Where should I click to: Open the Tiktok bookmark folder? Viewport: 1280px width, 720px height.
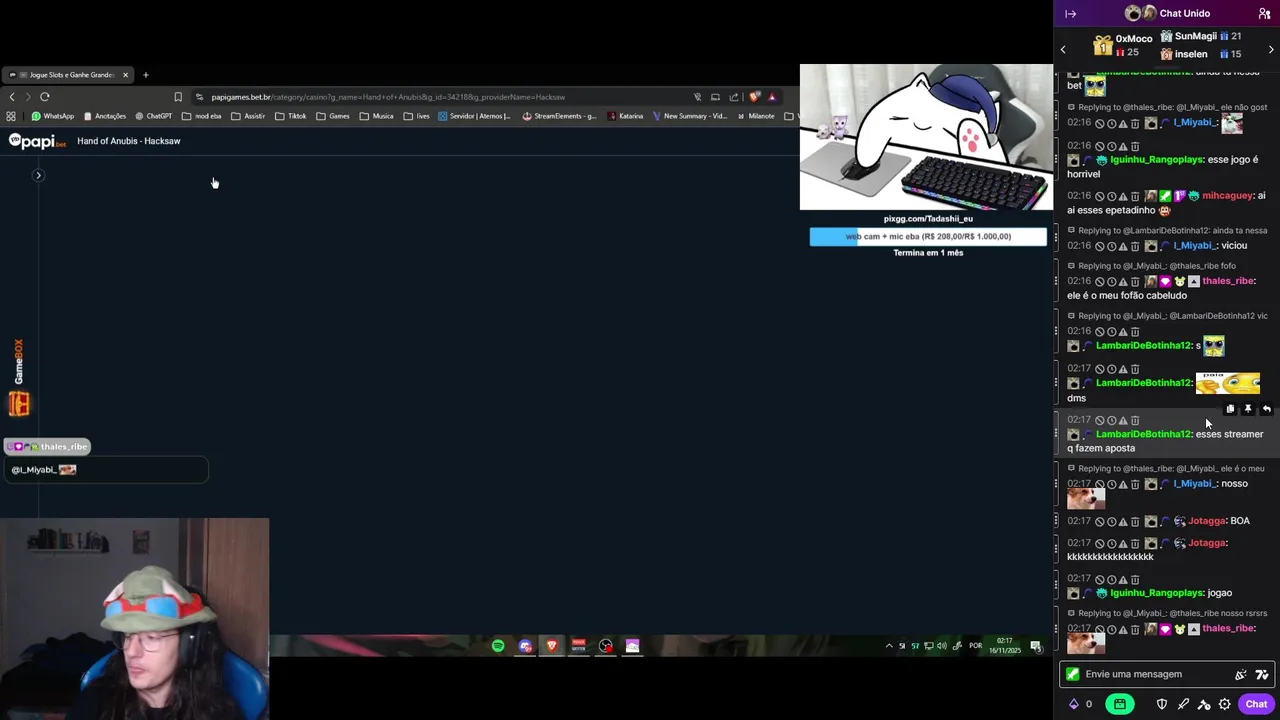tap(291, 116)
